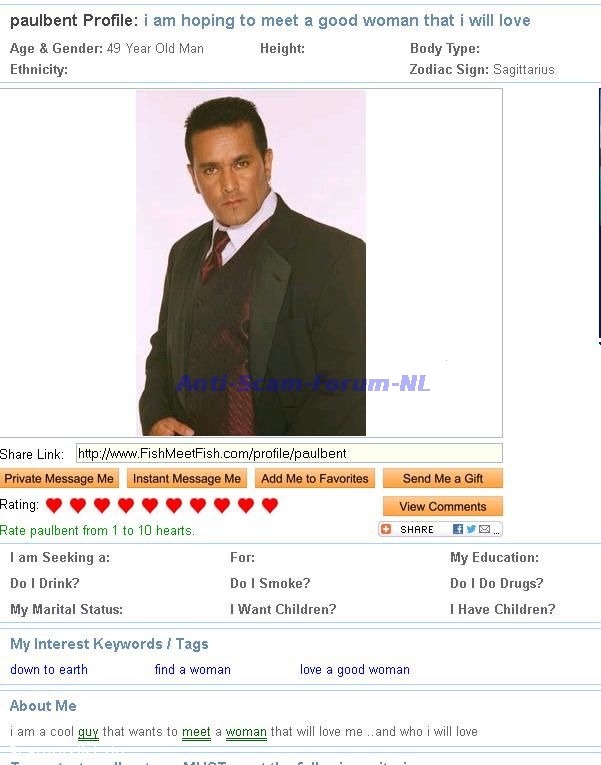Open 'love a good woman' tag
Viewport: 601px width, 765px height.
click(355, 669)
